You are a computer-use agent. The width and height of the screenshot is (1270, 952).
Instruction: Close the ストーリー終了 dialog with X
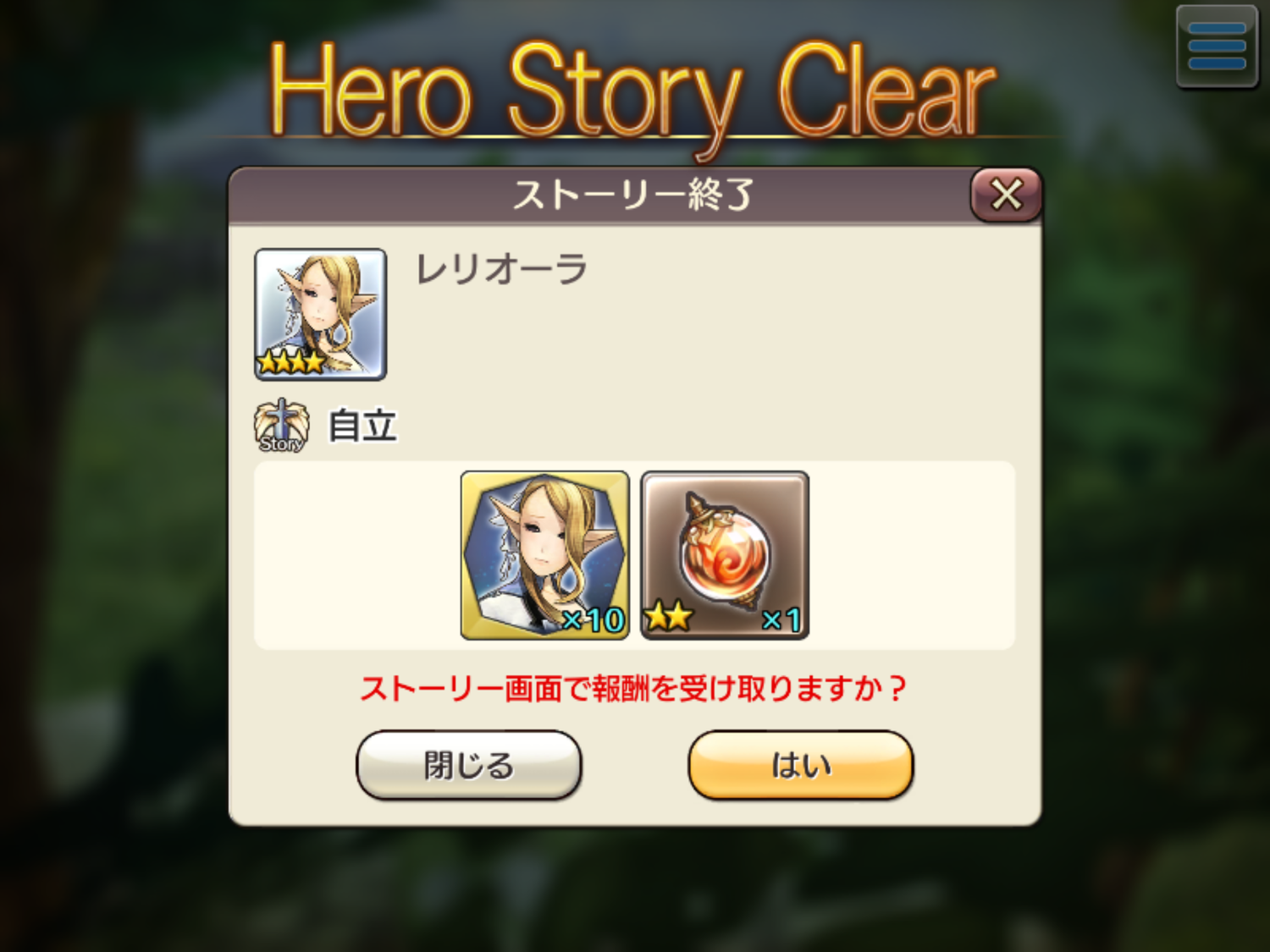point(1006,195)
